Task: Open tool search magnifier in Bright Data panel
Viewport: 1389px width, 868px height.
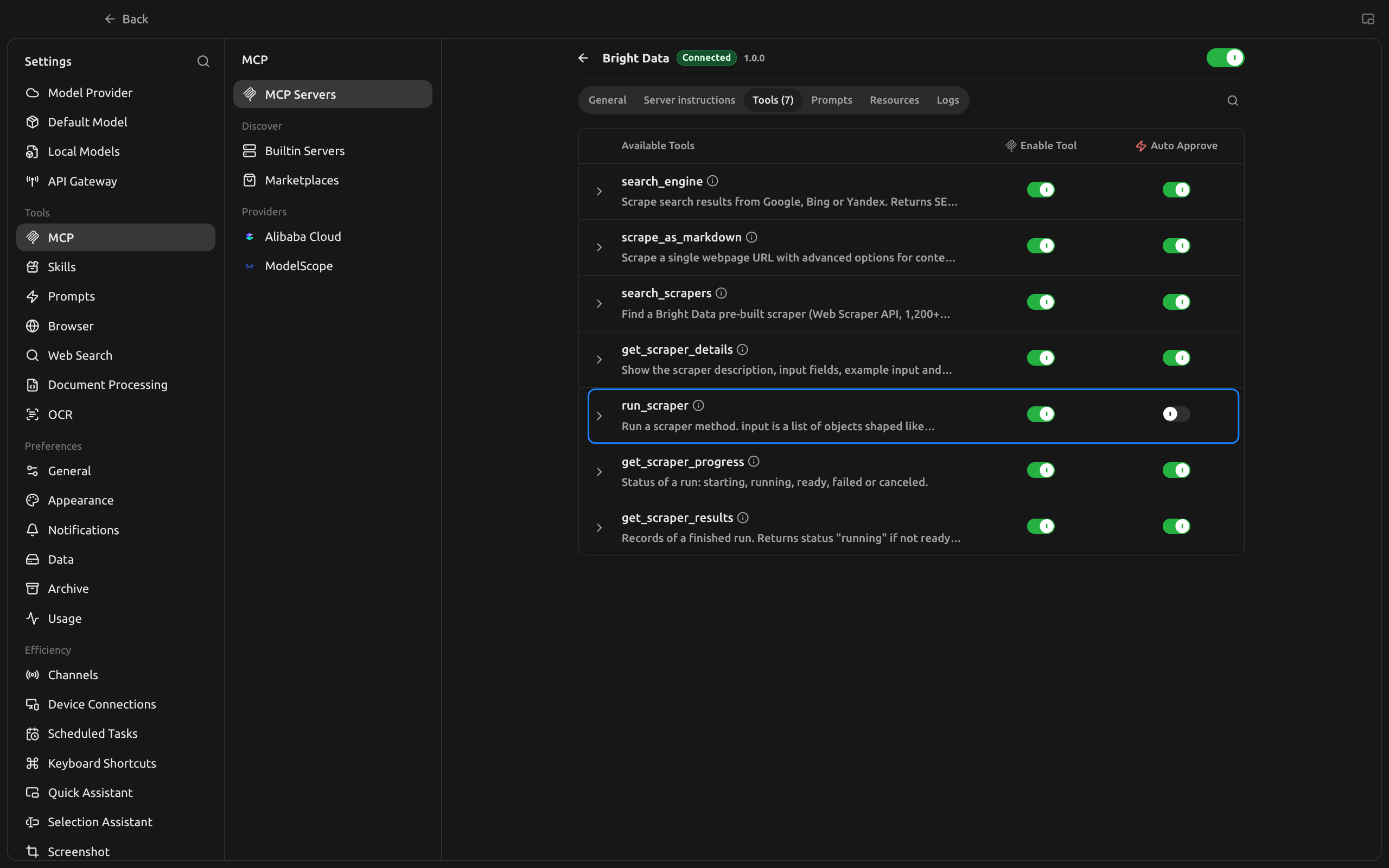Action: pyautogui.click(x=1232, y=100)
